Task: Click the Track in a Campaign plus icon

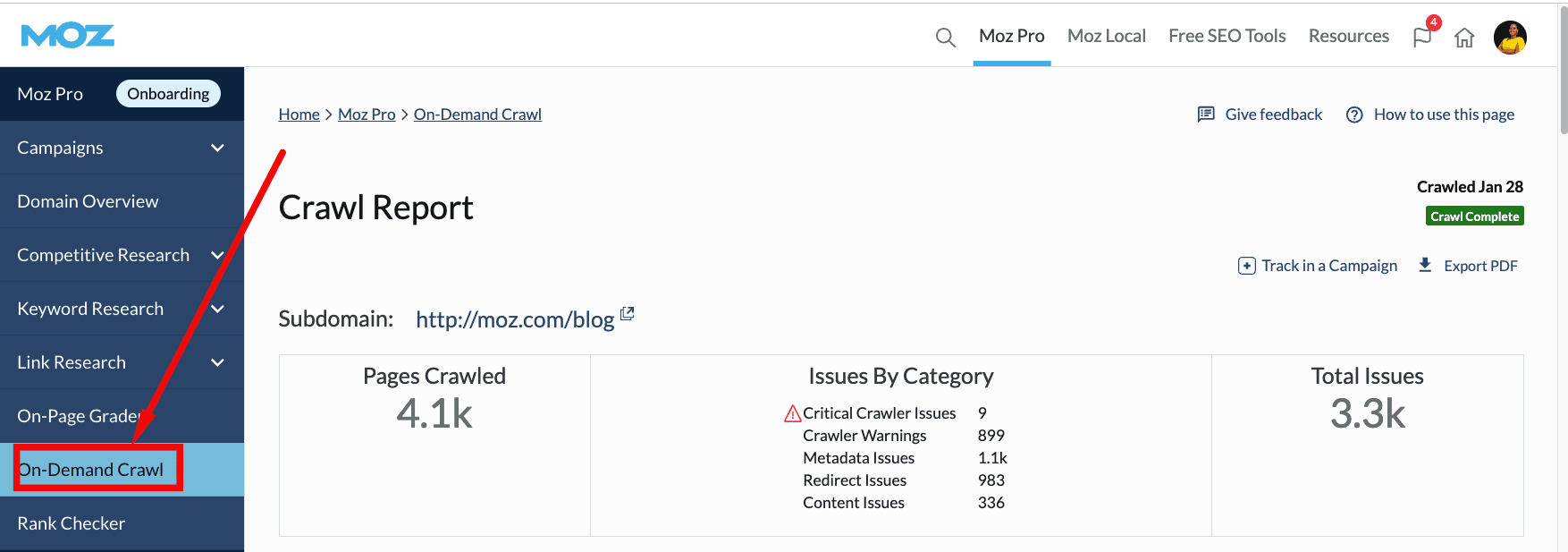Action: coord(1246,266)
